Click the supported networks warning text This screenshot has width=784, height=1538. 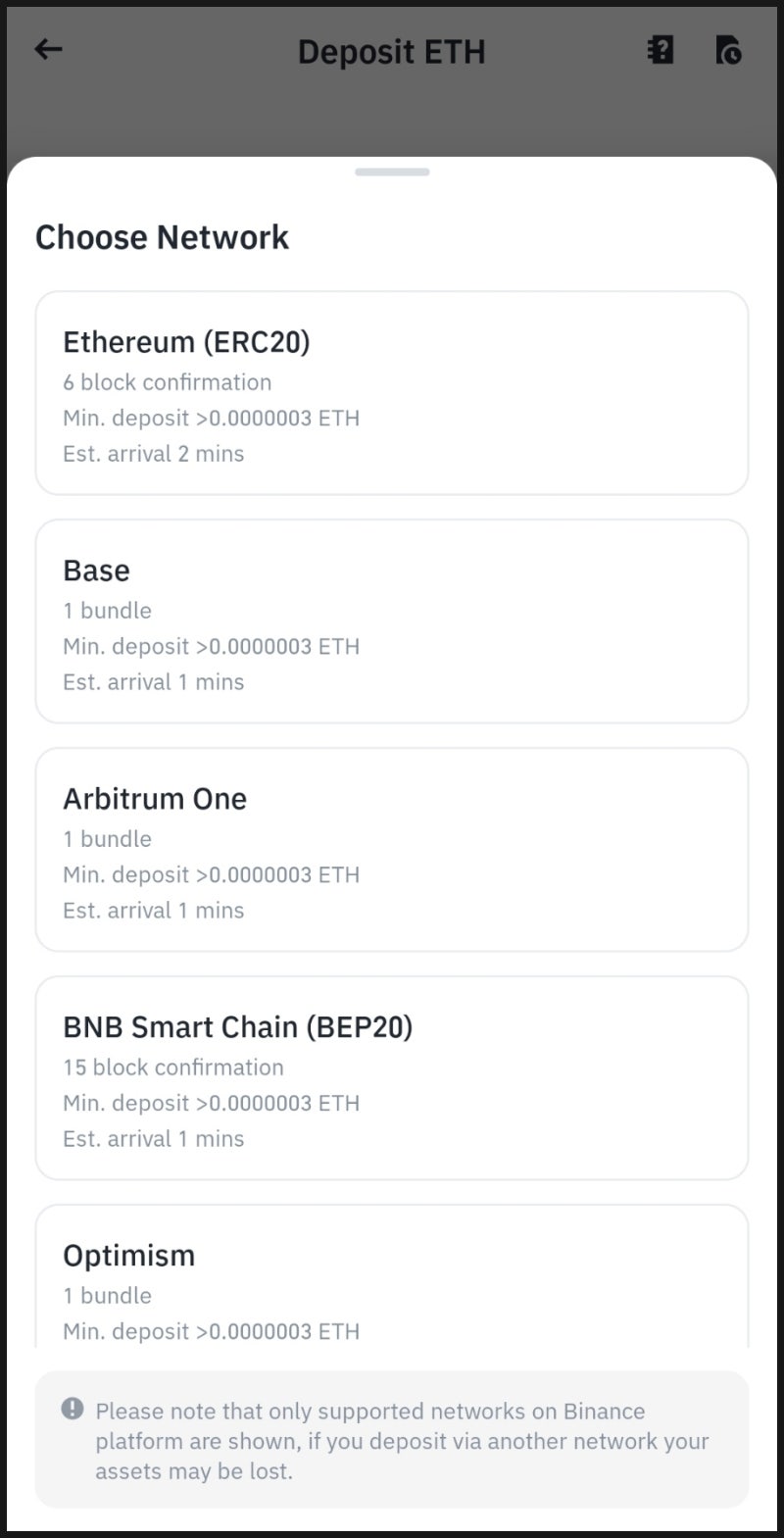pyautogui.click(x=402, y=1440)
